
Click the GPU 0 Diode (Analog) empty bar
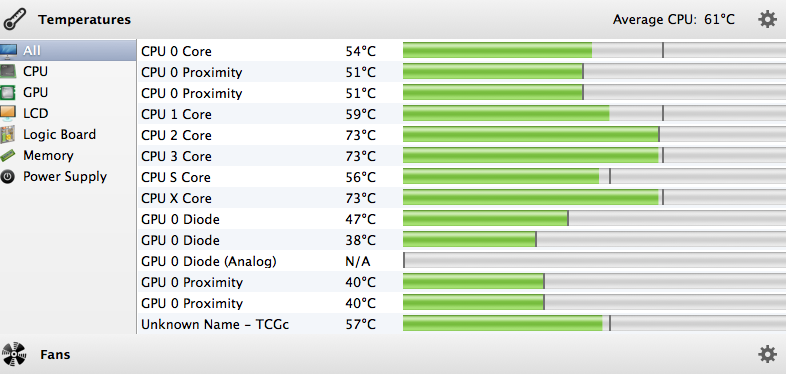tap(595, 261)
